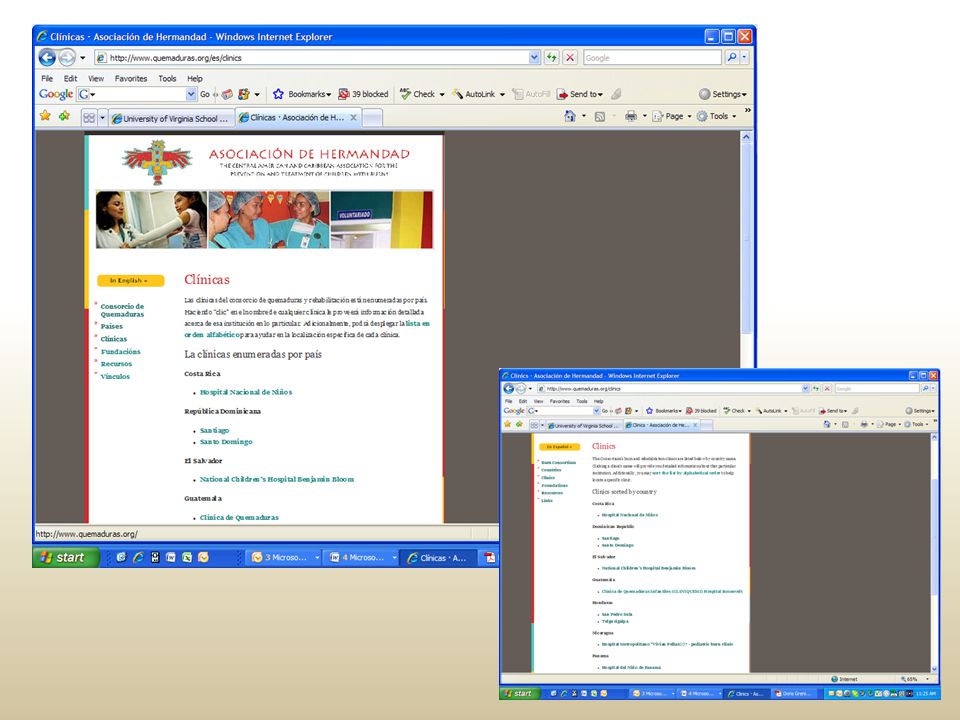The image size is (960, 720).
Task: Click Windows Start button under Clínicas window
Action: [66, 557]
